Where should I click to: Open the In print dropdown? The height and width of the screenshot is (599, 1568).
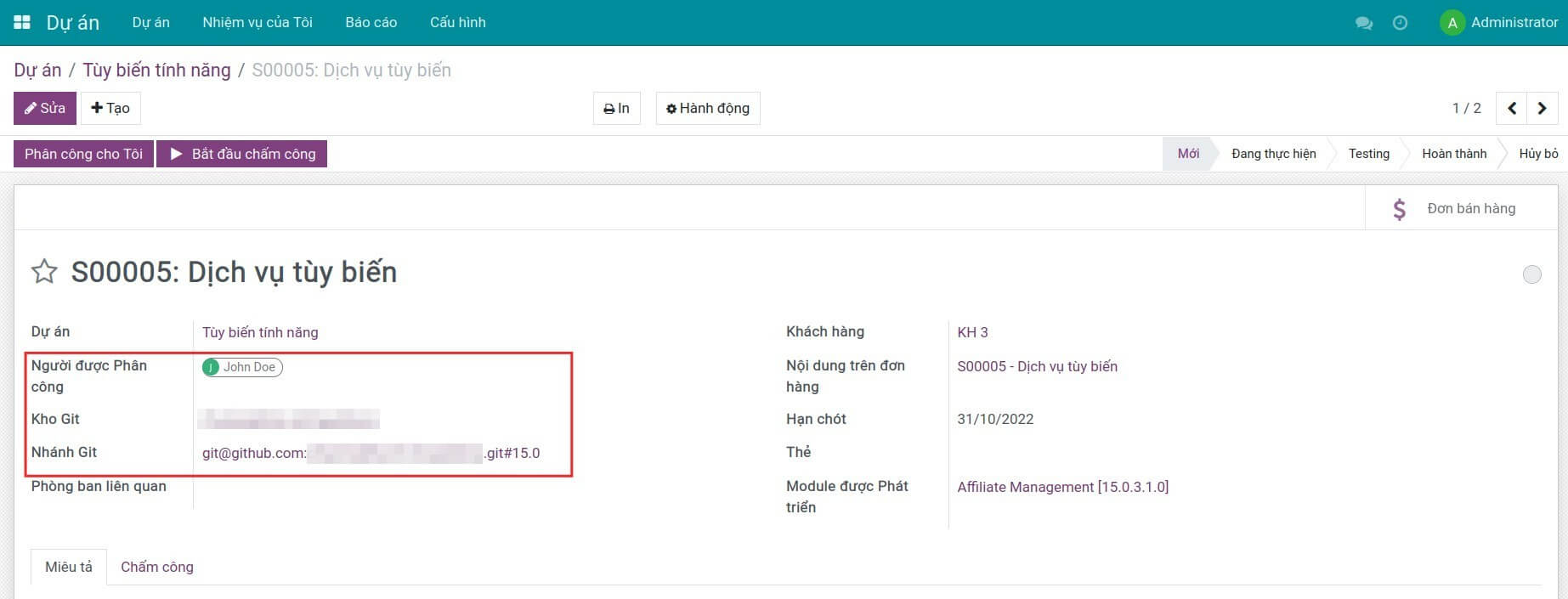616,108
